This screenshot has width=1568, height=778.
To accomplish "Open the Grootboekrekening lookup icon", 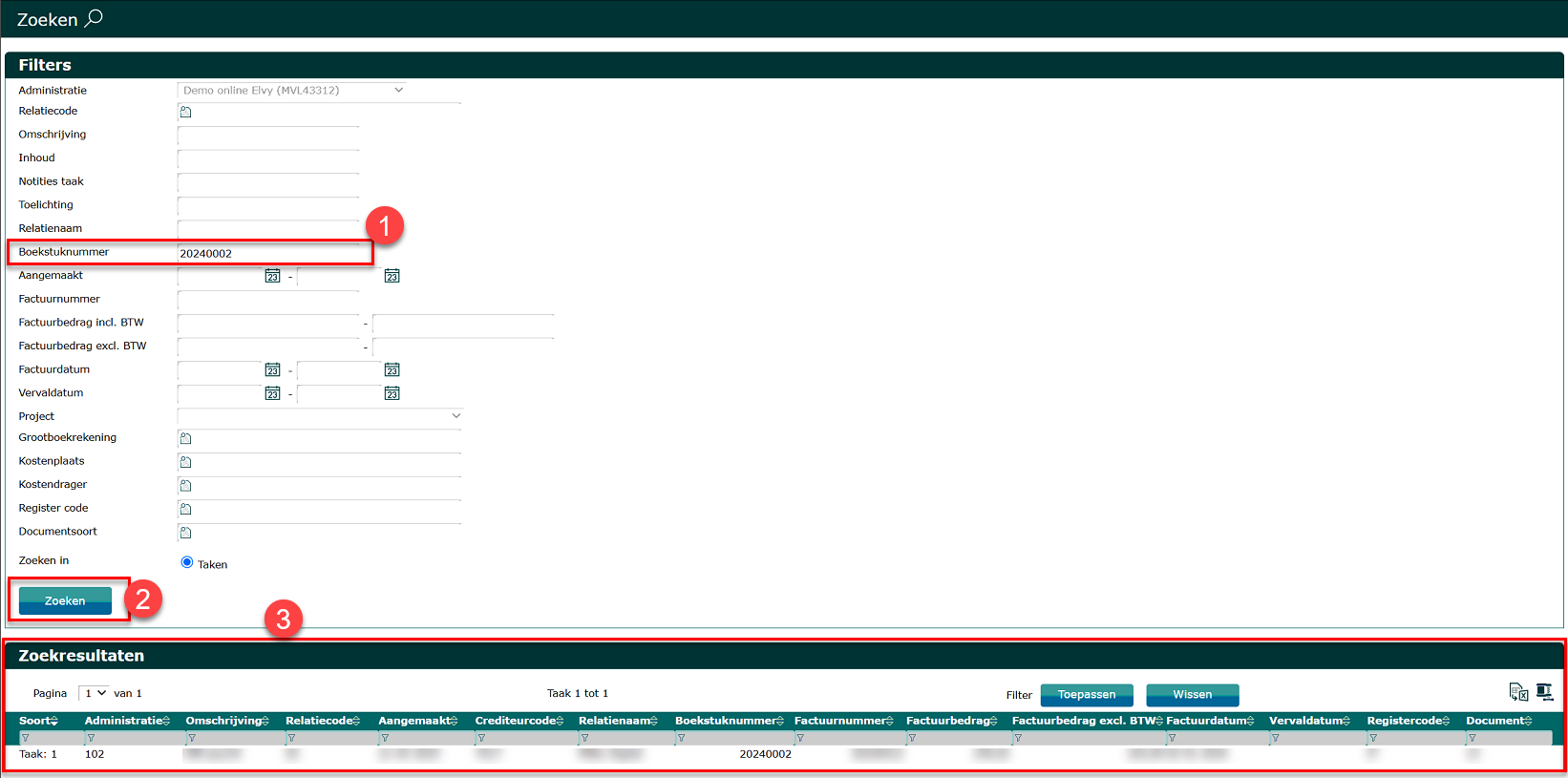I will pyautogui.click(x=186, y=438).
